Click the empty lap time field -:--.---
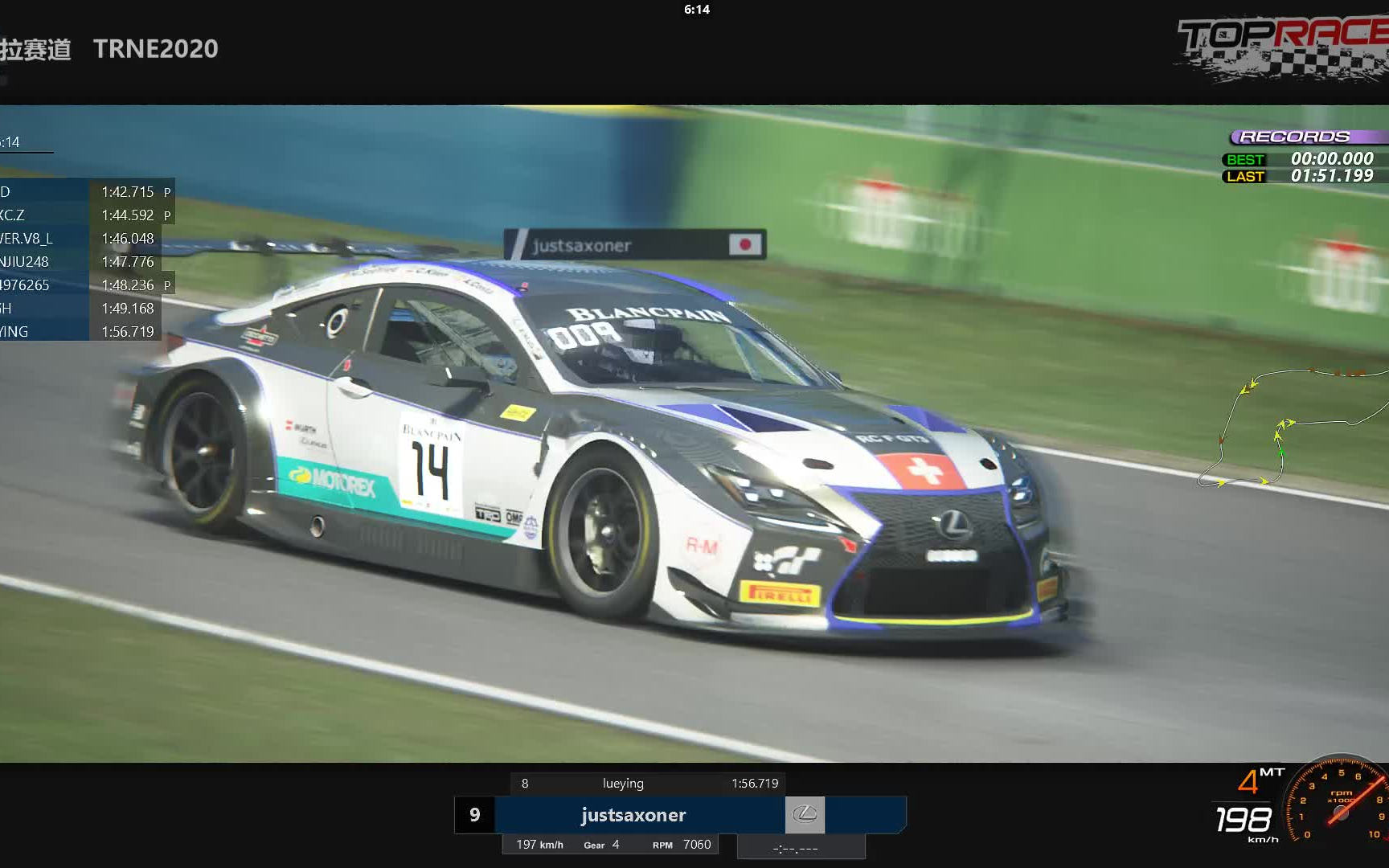 point(801,848)
